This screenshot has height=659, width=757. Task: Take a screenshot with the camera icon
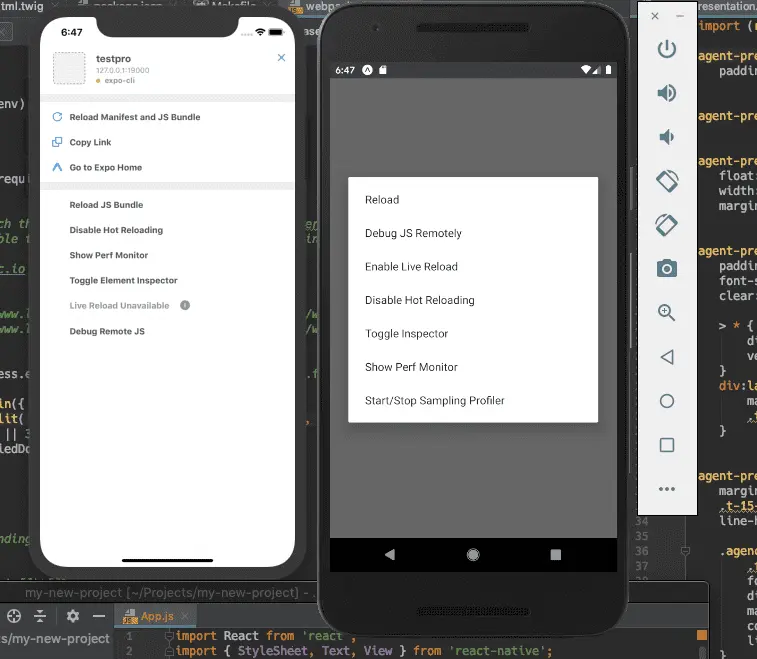pyautogui.click(x=667, y=268)
